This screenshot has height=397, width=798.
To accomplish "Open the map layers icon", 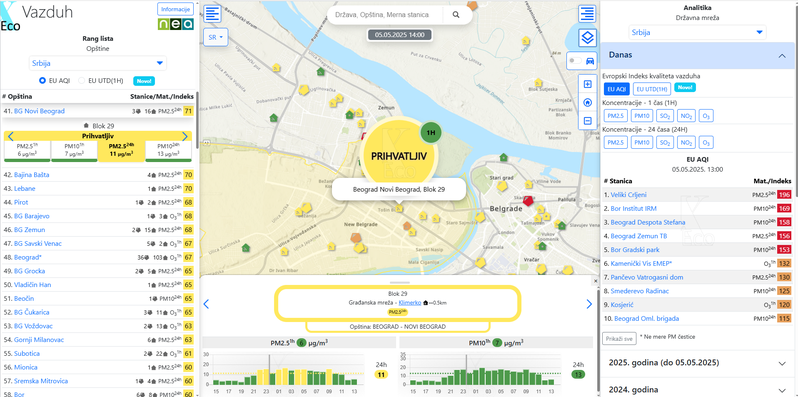I will coord(587,38).
